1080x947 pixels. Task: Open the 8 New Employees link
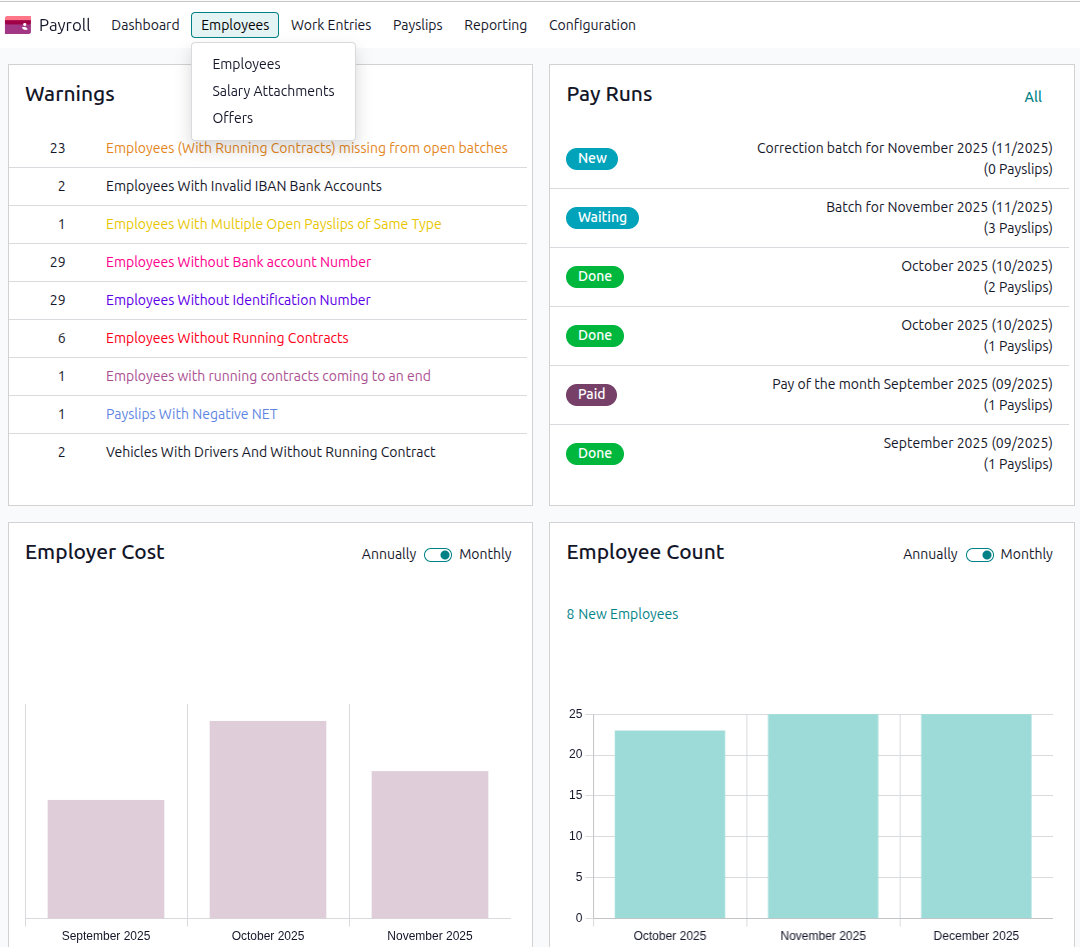[622, 614]
